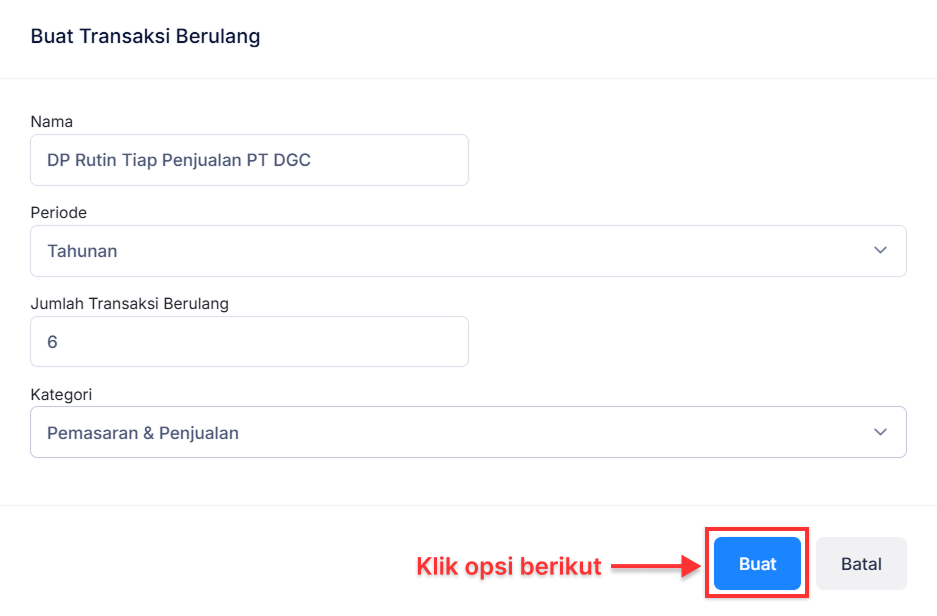The image size is (937, 616).
Task: Click the Tahunan value in the Periode selector
Action: click(82, 251)
